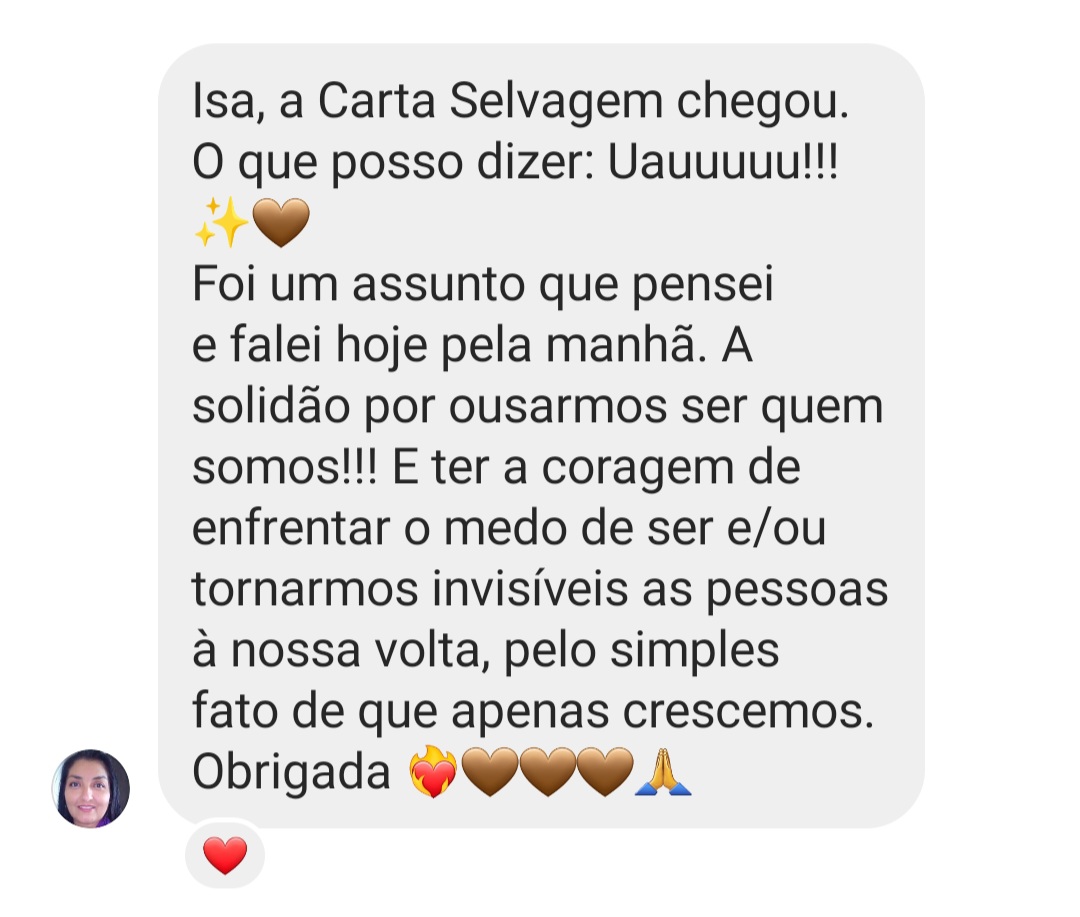Click the word "enfrentar"

coord(291,528)
